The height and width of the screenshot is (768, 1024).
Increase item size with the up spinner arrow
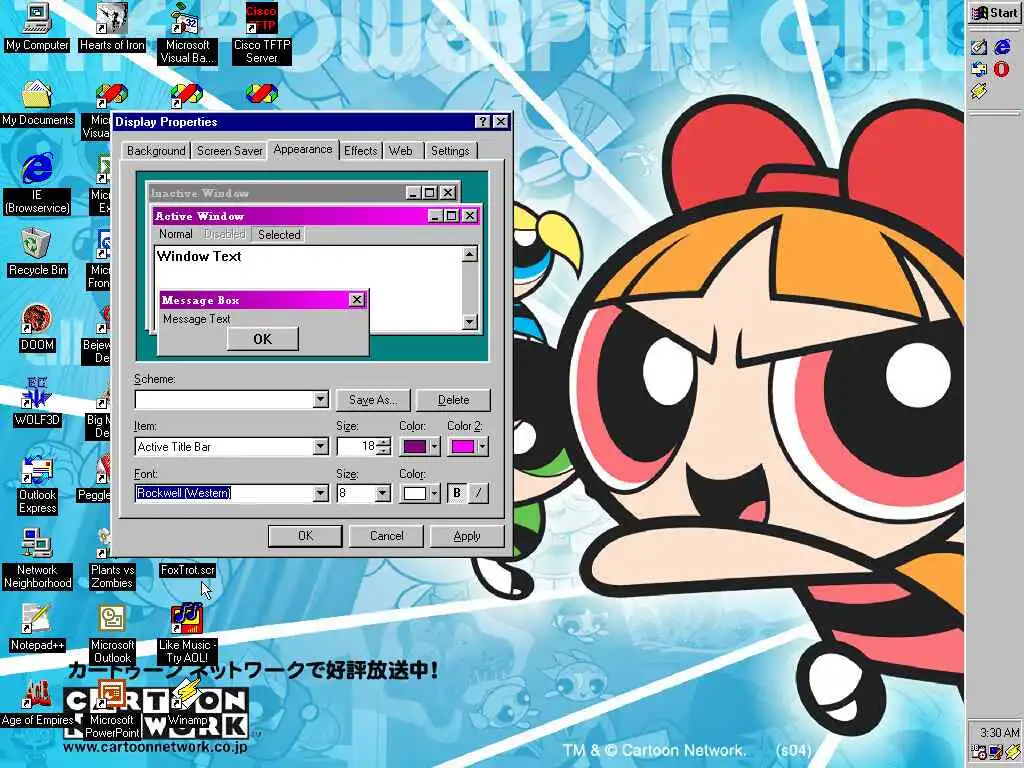pos(384,442)
